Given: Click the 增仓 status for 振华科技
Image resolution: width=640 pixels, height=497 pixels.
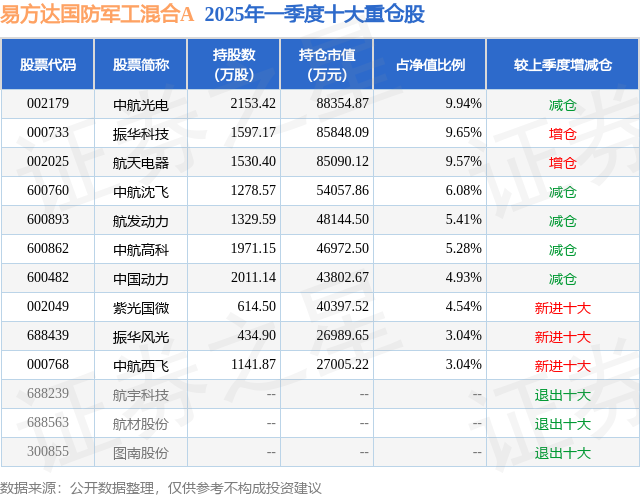Looking at the screenshot, I should [562, 134].
